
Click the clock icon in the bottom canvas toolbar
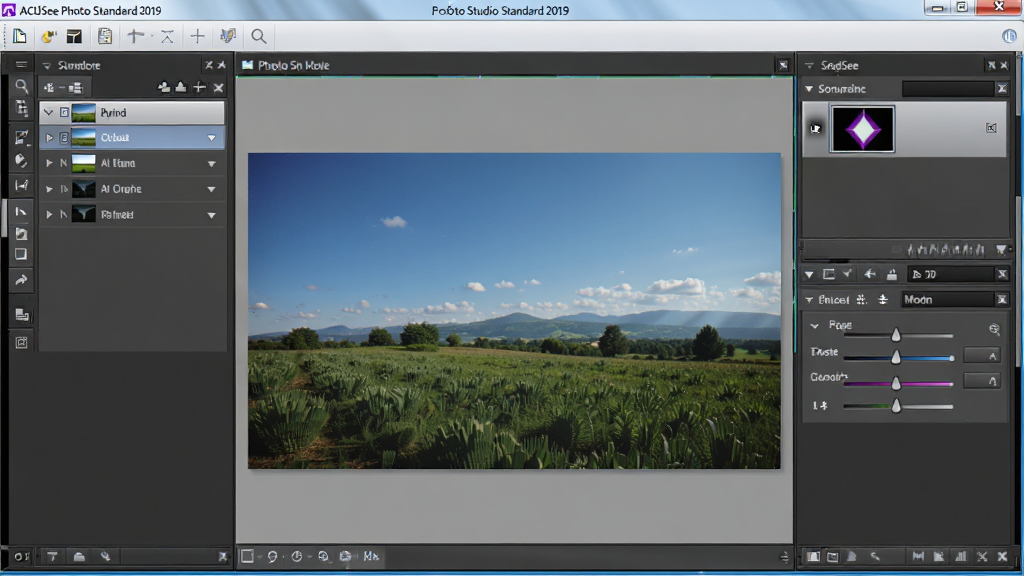point(296,556)
